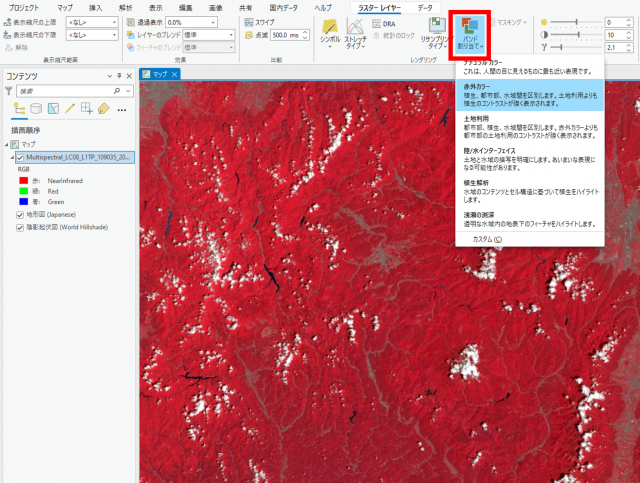Open the バンド割り当て band combination button

coord(470,35)
